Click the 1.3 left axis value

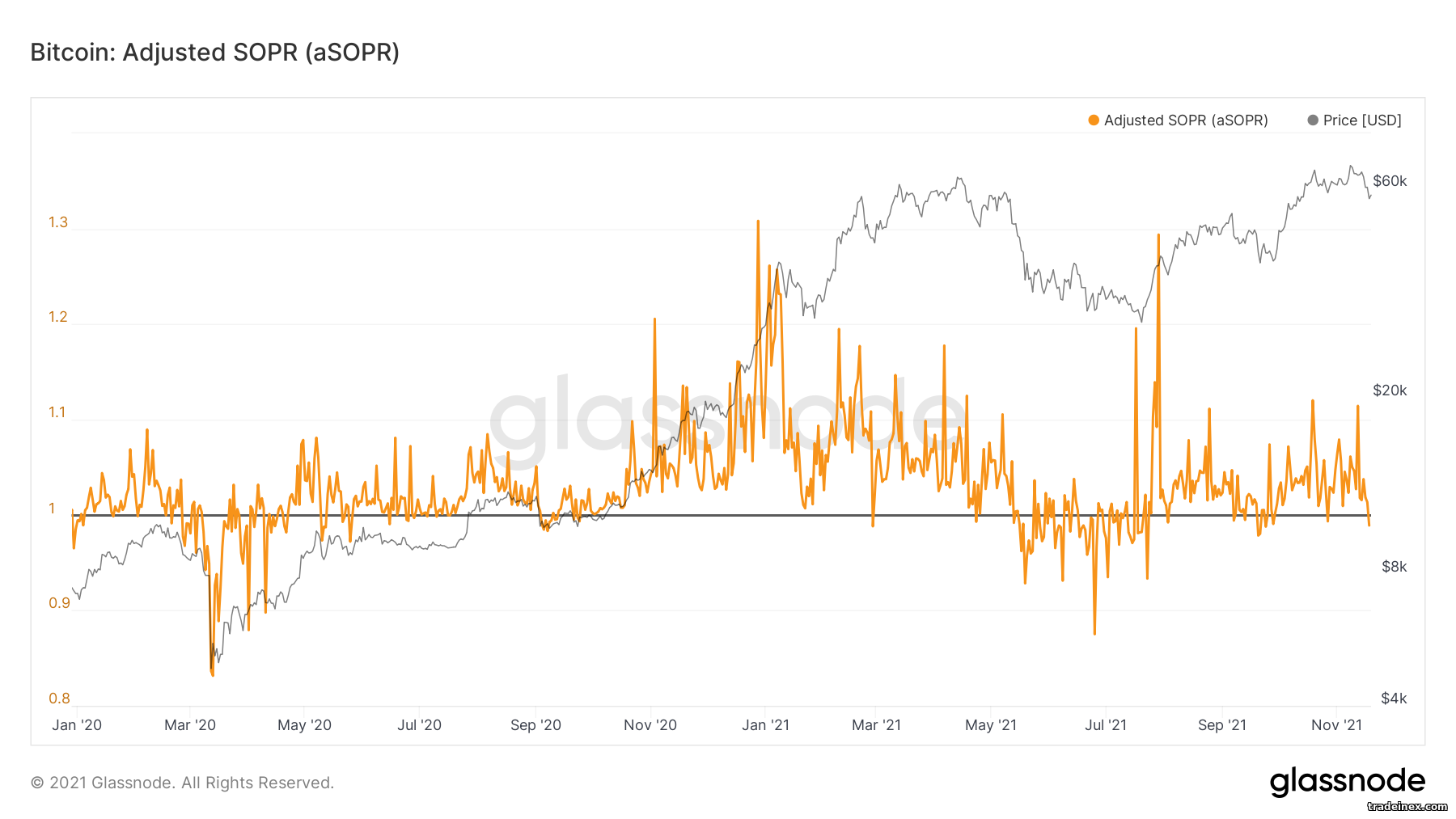point(58,222)
